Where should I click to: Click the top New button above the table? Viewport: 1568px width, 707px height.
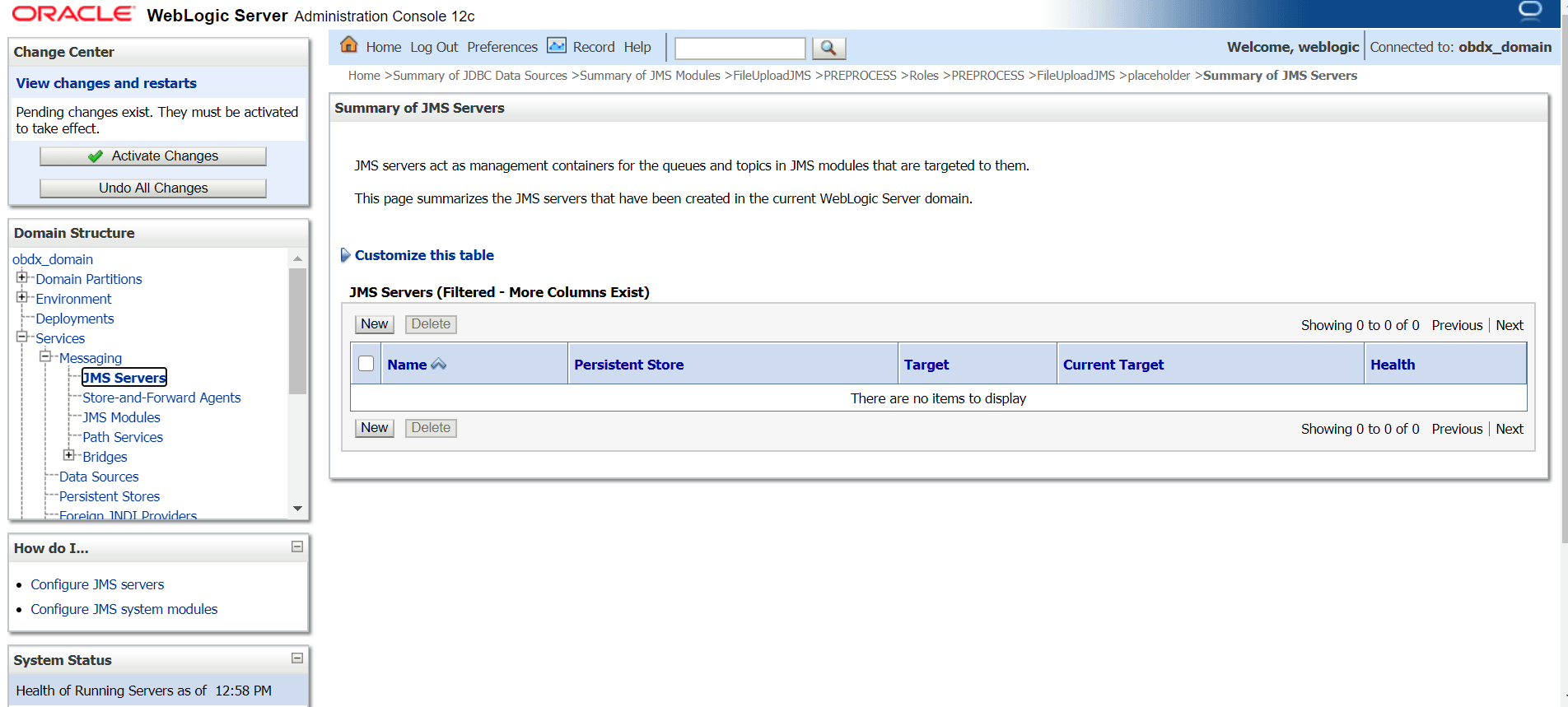pyautogui.click(x=375, y=324)
